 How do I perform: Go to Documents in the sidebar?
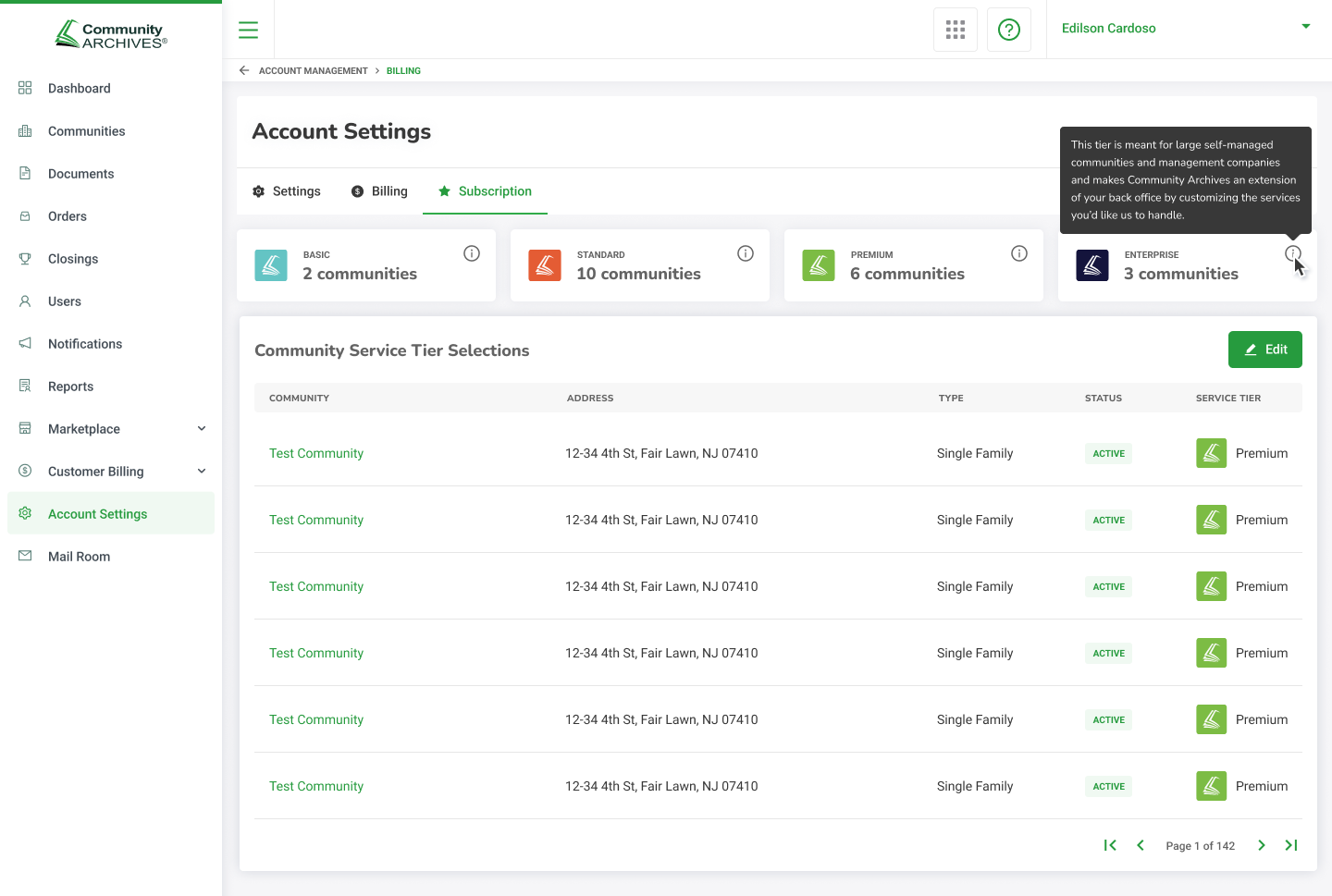[x=111, y=174]
